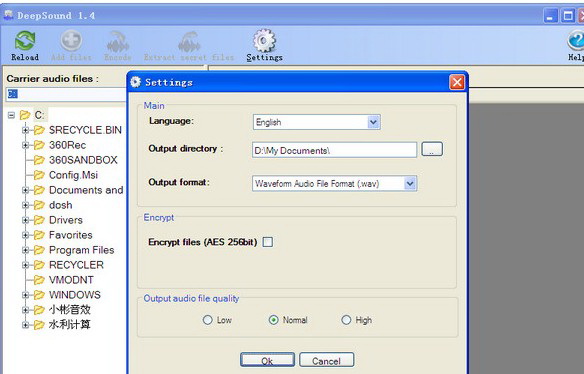This screenshot has height=374, width=584.
Task: Click the Extract secret files icon
Action: click(189, 42)
